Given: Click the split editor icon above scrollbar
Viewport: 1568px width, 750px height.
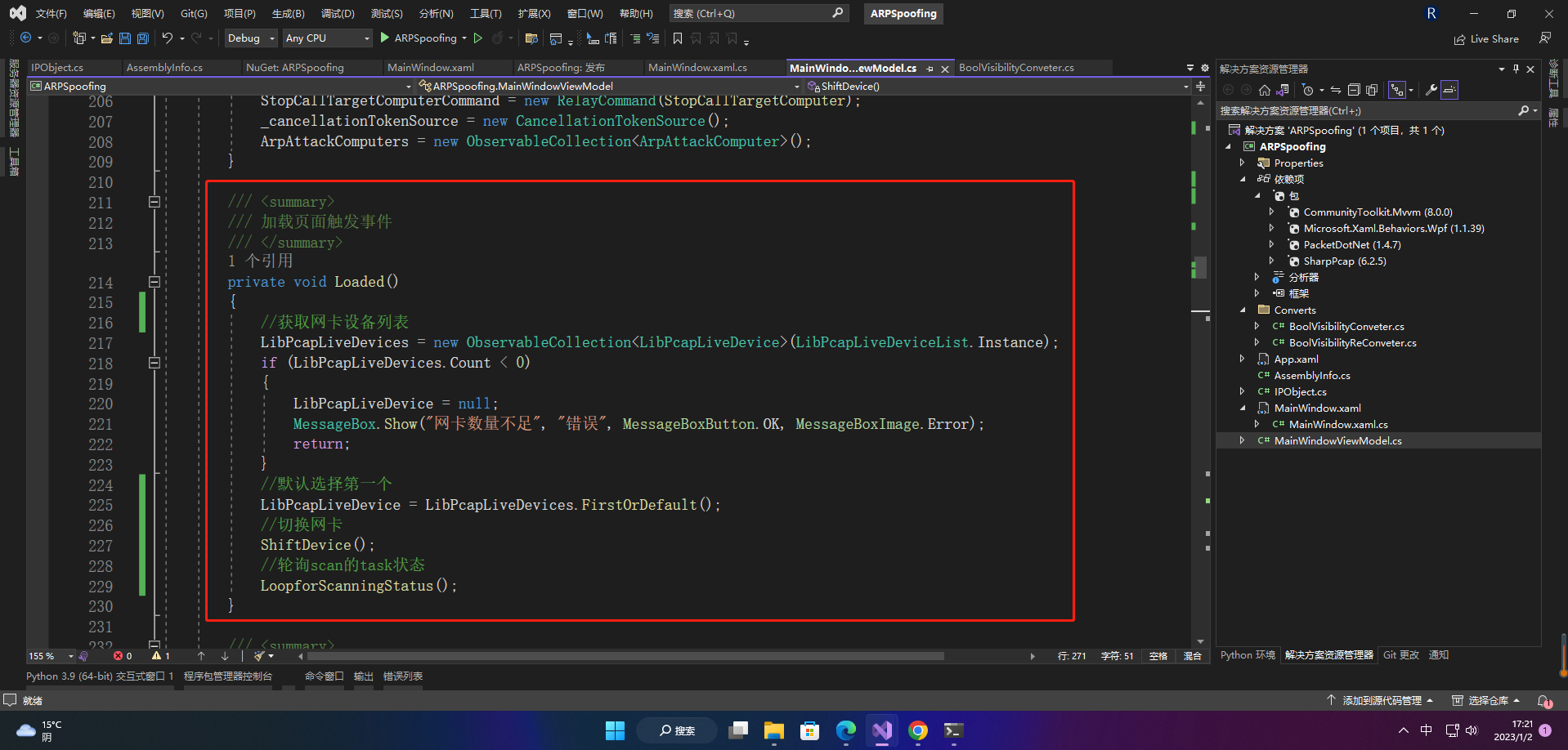Looking at the screenshot, I should pyautogui.click(x=1200, y=86).
